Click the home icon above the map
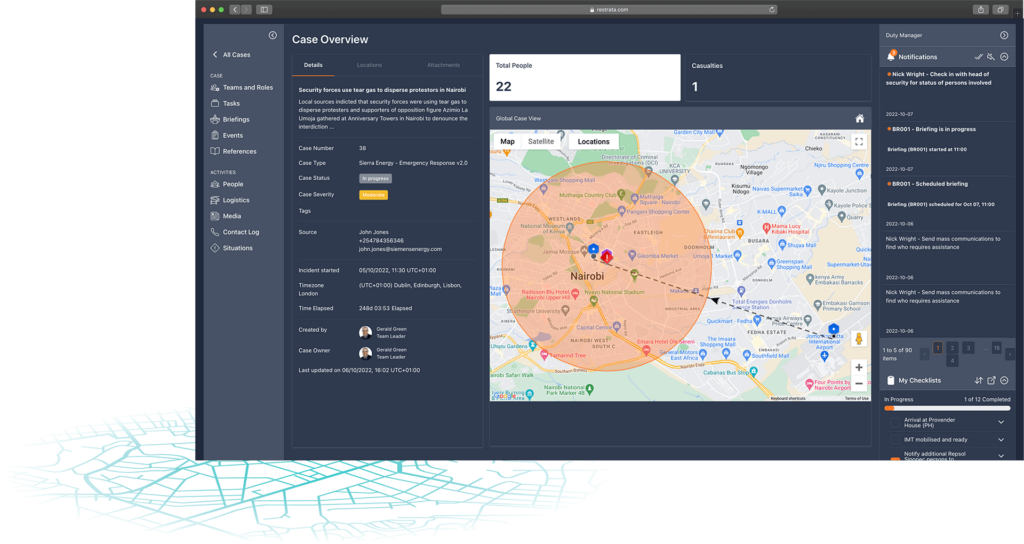This screenshot has width=1024, height=544. pyautogui.click(x=859, y=118)
